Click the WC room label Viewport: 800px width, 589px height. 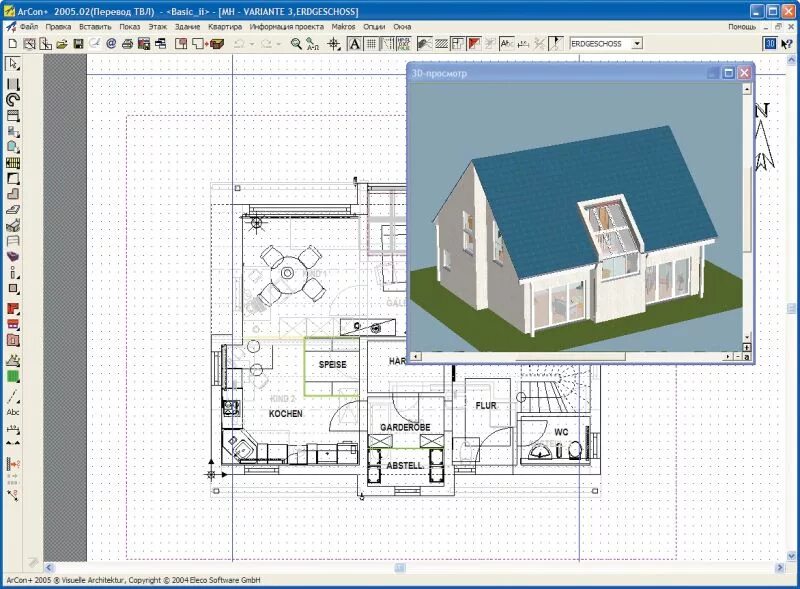(x=561, y=432)
